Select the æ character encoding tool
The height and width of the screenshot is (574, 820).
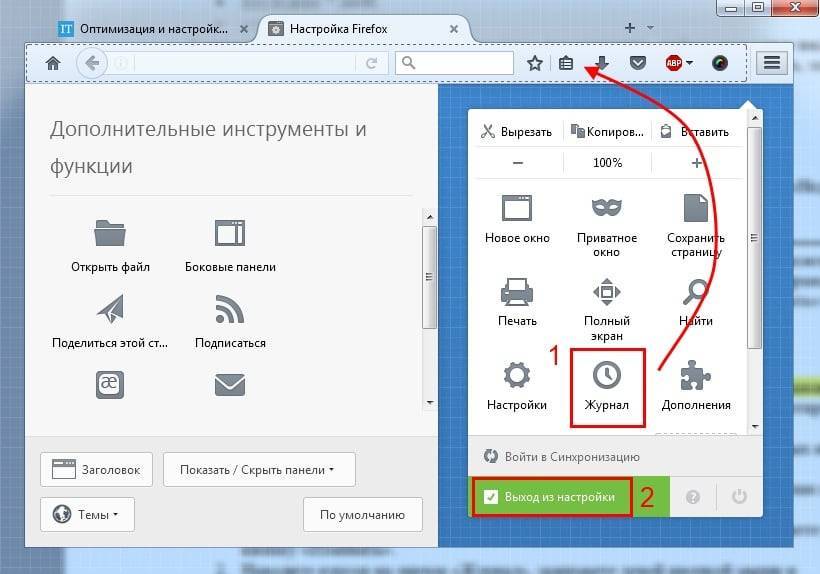tap(110, 385)
